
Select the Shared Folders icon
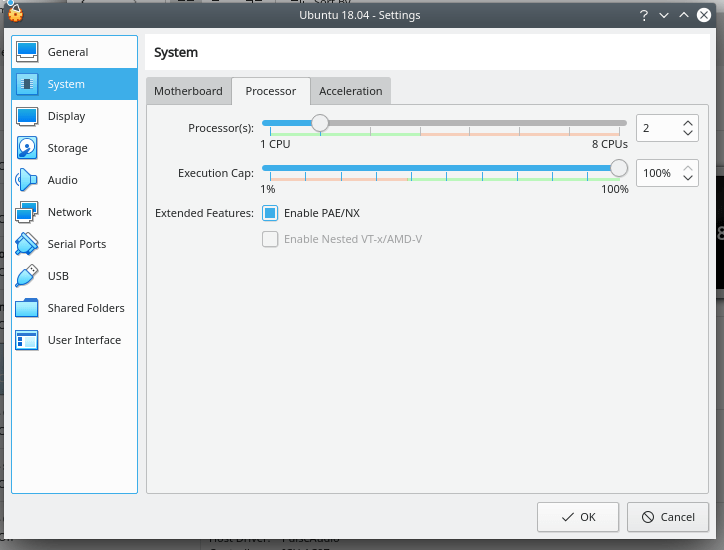point(27,308)
